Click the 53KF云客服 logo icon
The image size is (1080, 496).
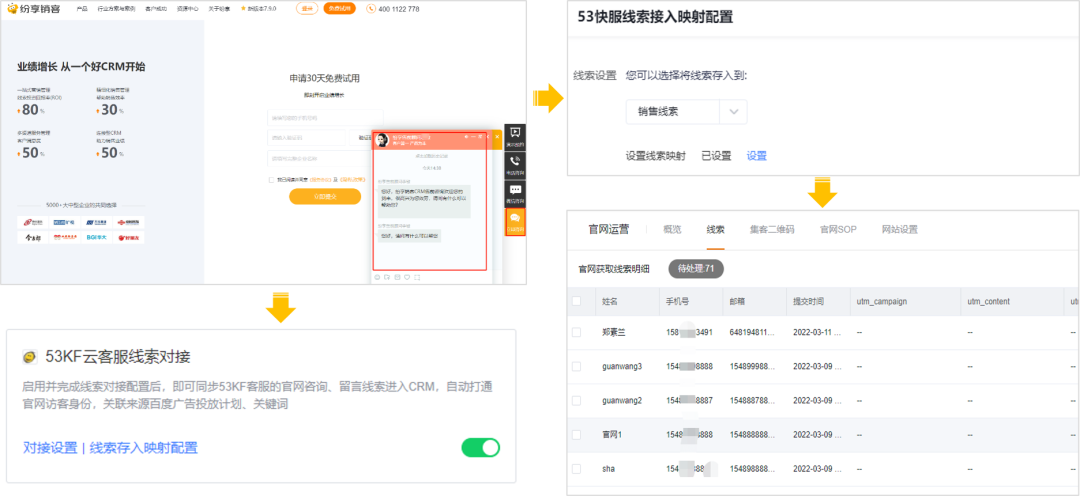point(30,356)
